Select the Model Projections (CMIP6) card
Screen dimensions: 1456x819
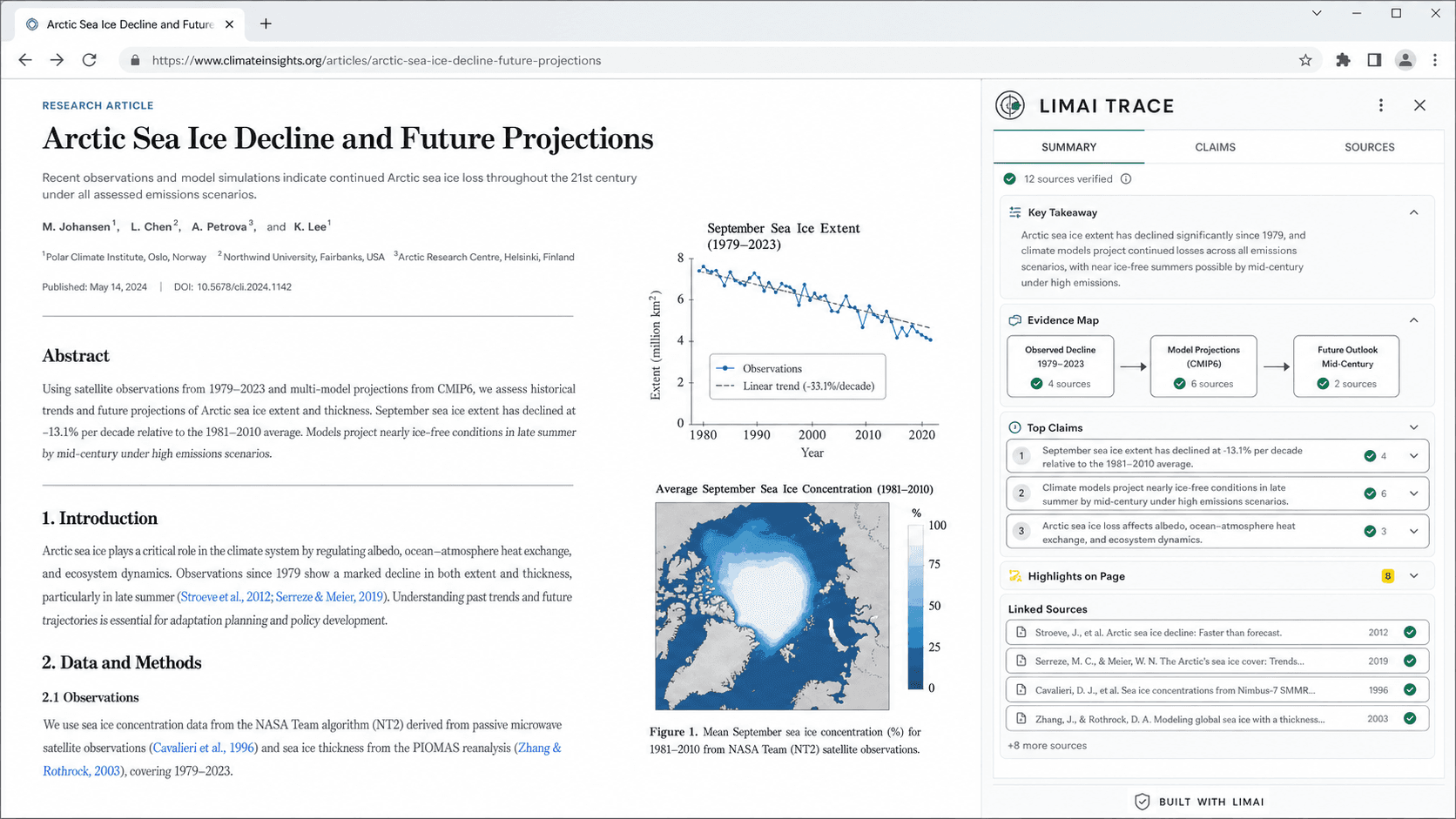1203,366
